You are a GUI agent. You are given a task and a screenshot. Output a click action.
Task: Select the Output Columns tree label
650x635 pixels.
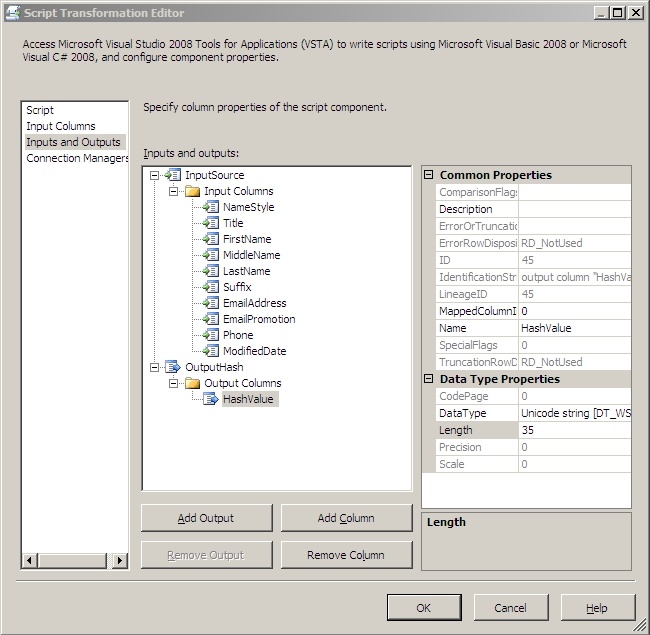[243, 383]
